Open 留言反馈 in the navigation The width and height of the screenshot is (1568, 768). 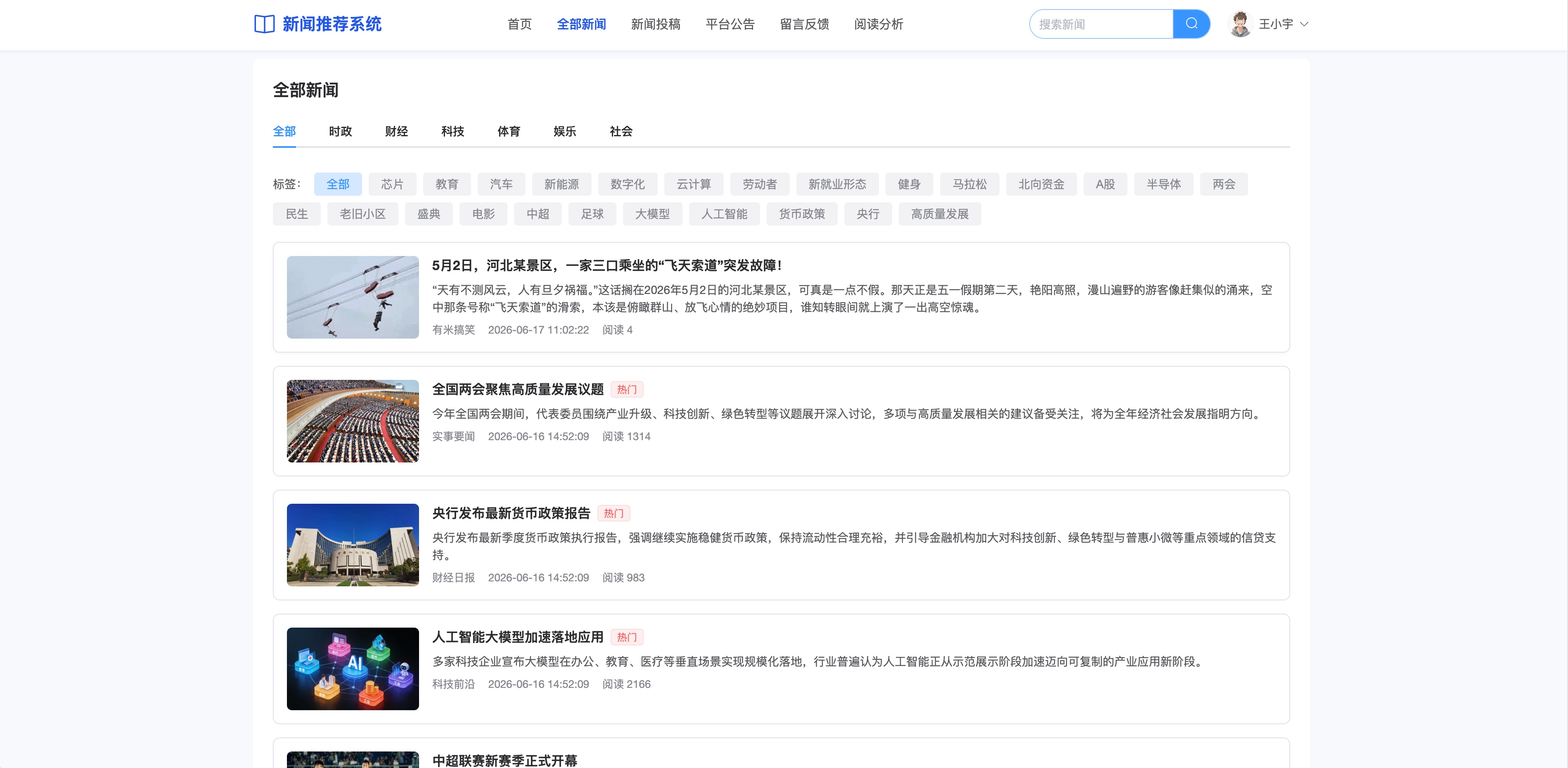[804, 24]
